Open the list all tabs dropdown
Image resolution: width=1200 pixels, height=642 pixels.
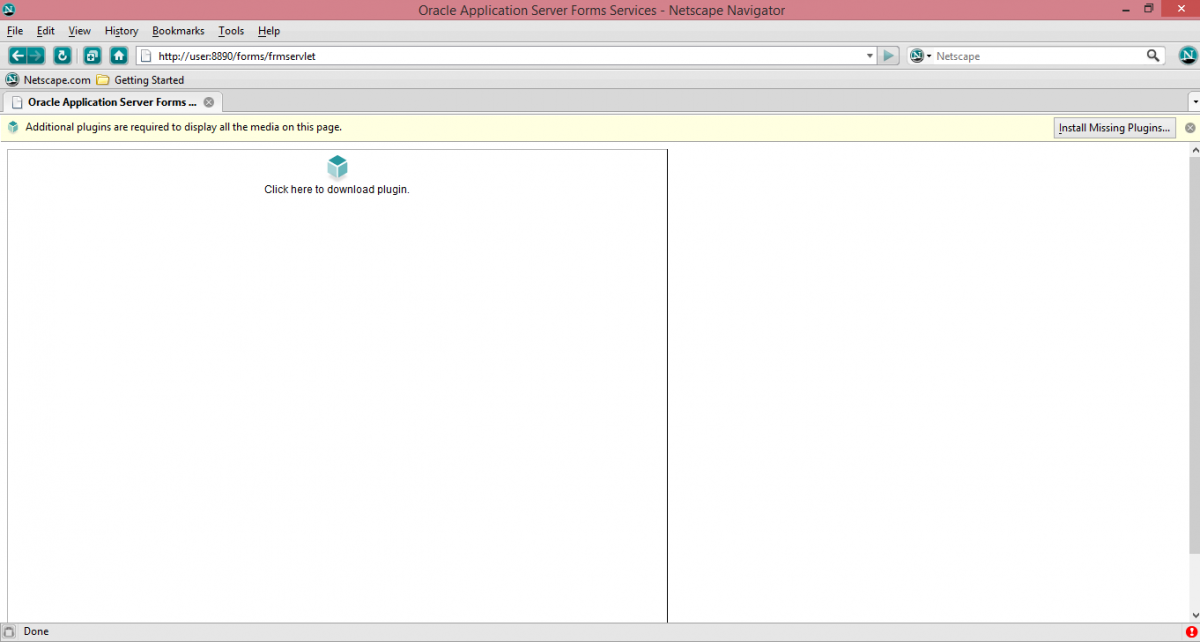point(1194,102)
